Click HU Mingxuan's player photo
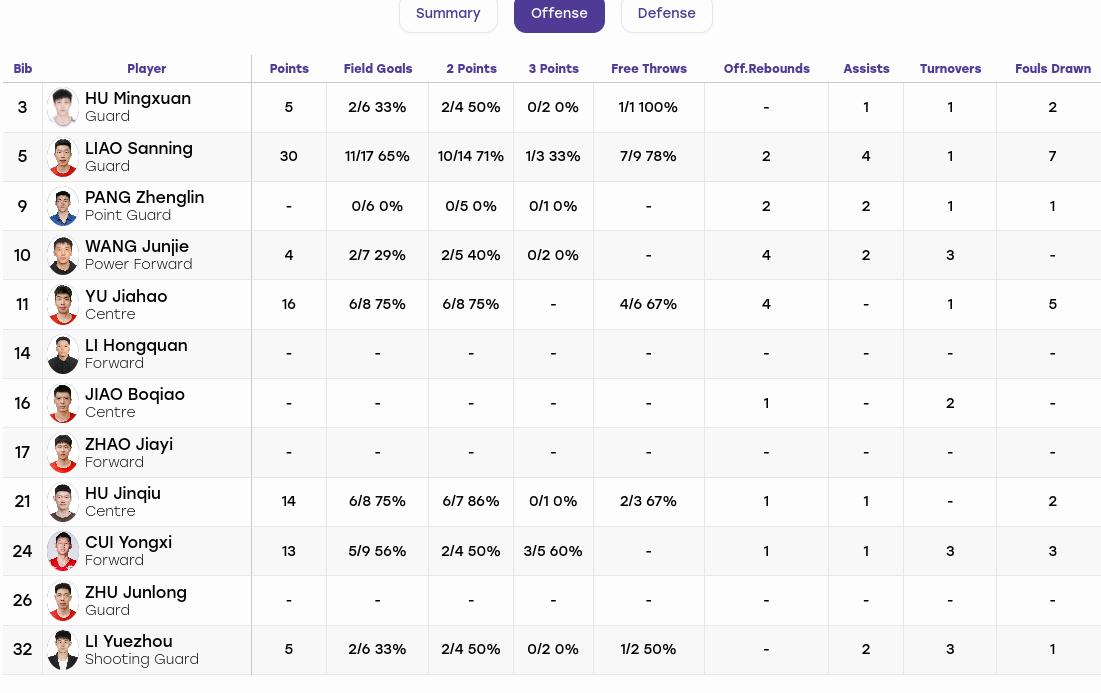The height and width of the screenshot is (693, 1101). click(62, 107)
